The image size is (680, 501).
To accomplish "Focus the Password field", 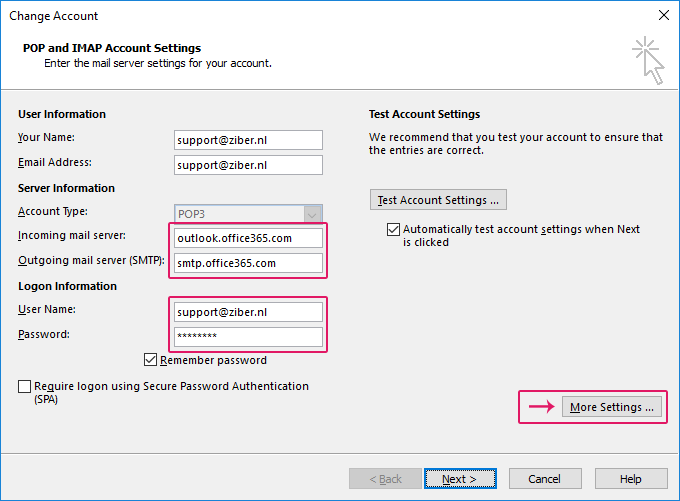I will pyautogui.click(x=248, y=337).
